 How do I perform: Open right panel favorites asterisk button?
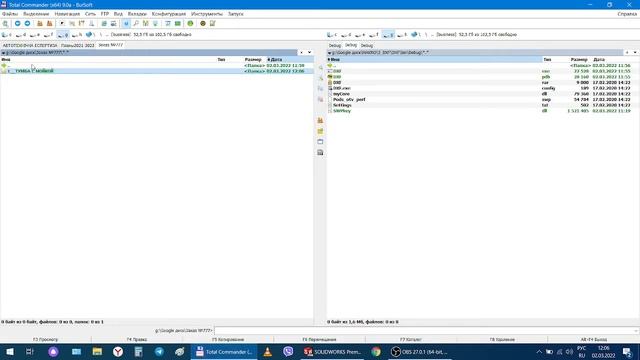click(x=627, y=53)
